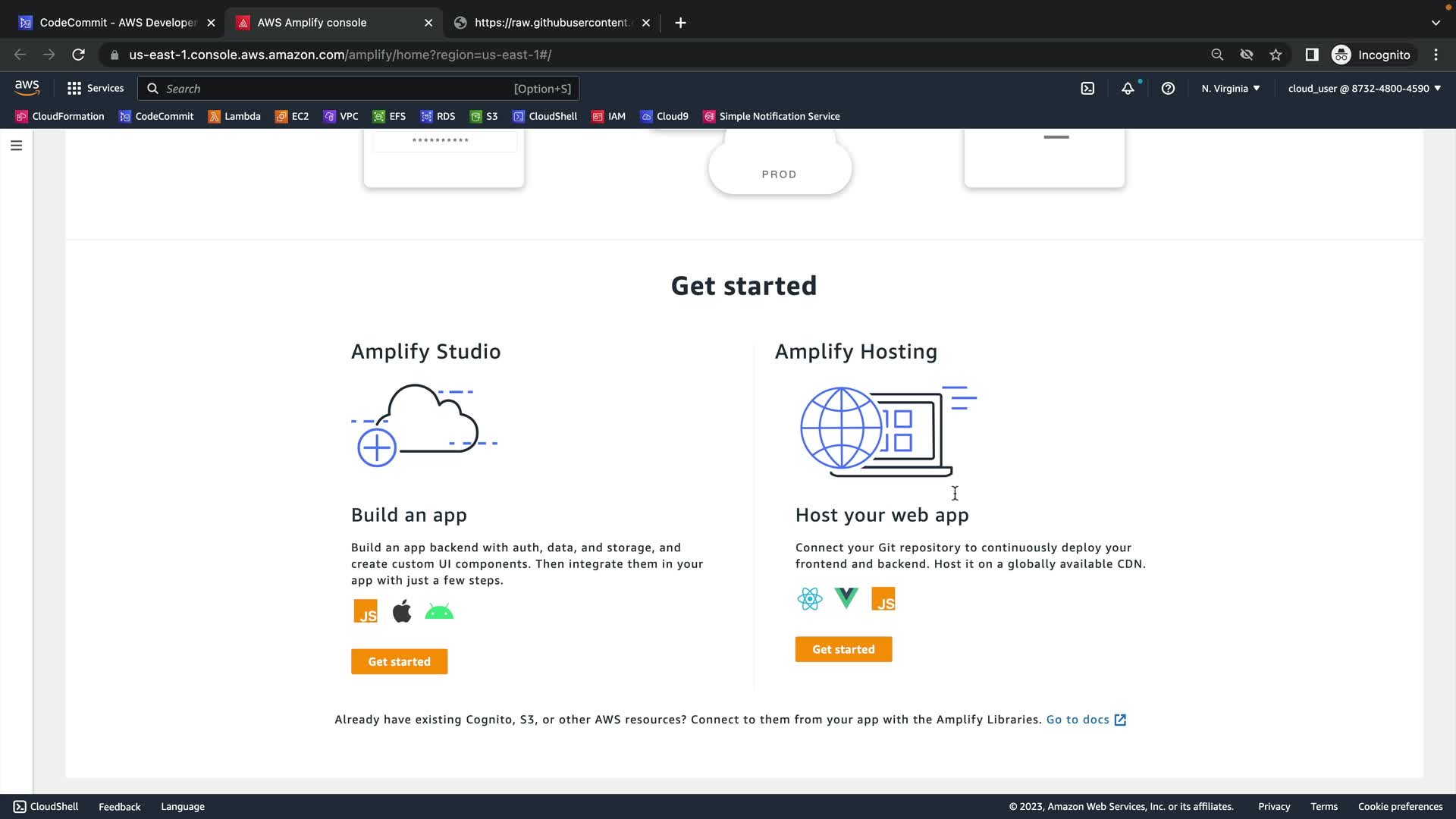Open AWS CloudShell icon in top navbar
This screenshot has height=819, width=1456.
point(1087,89)
